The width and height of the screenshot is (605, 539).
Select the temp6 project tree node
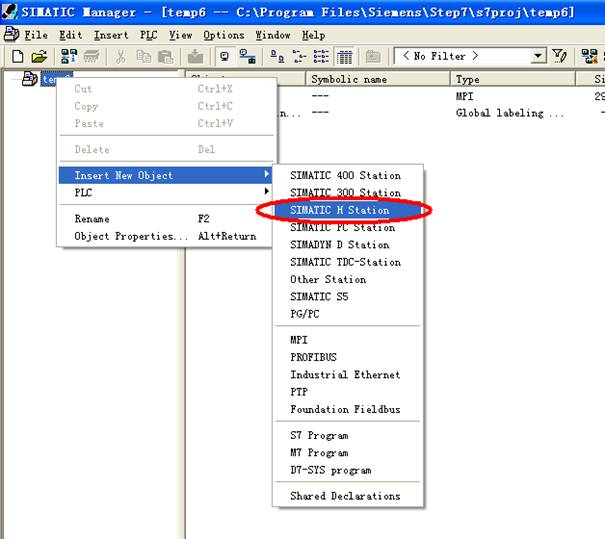[56, 79]
